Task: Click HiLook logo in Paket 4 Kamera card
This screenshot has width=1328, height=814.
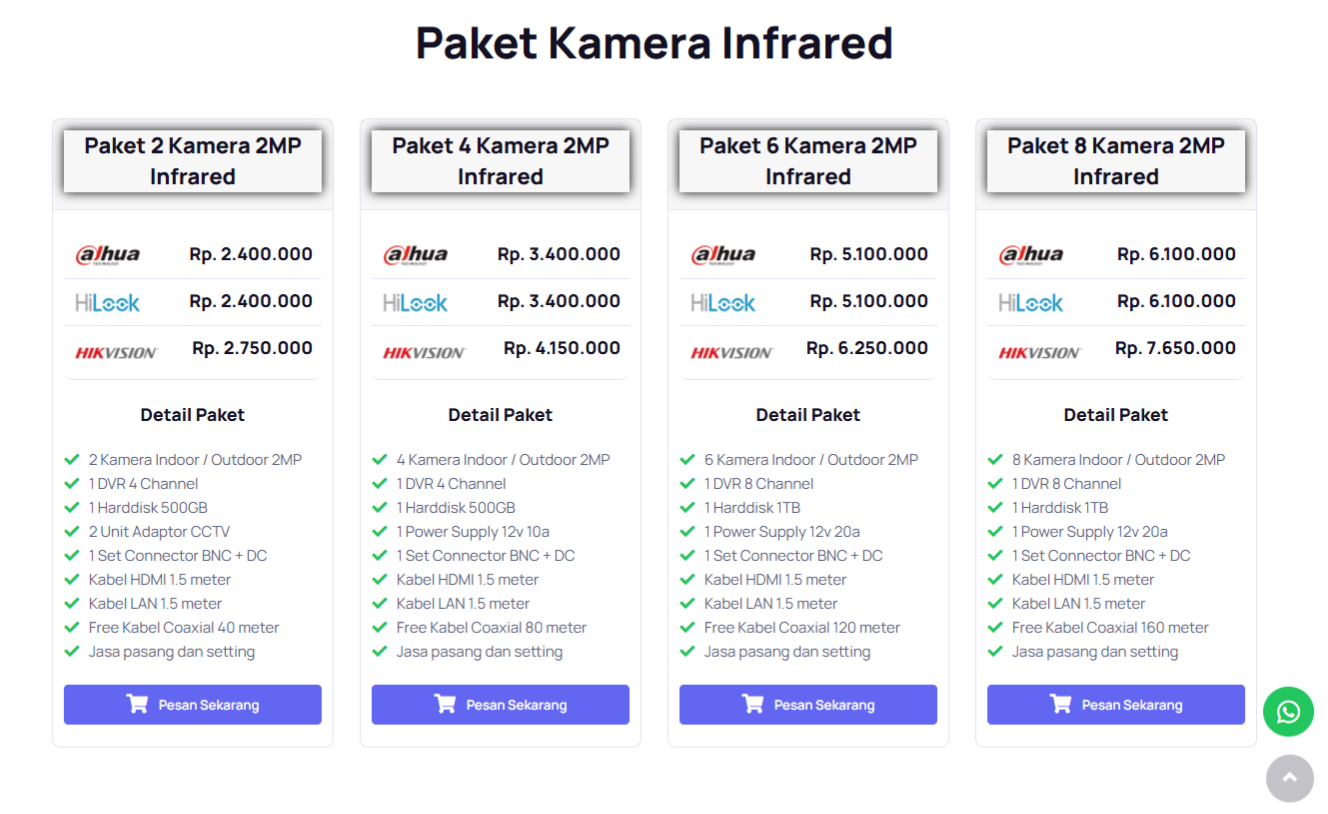Action: (x=415, y=302)
